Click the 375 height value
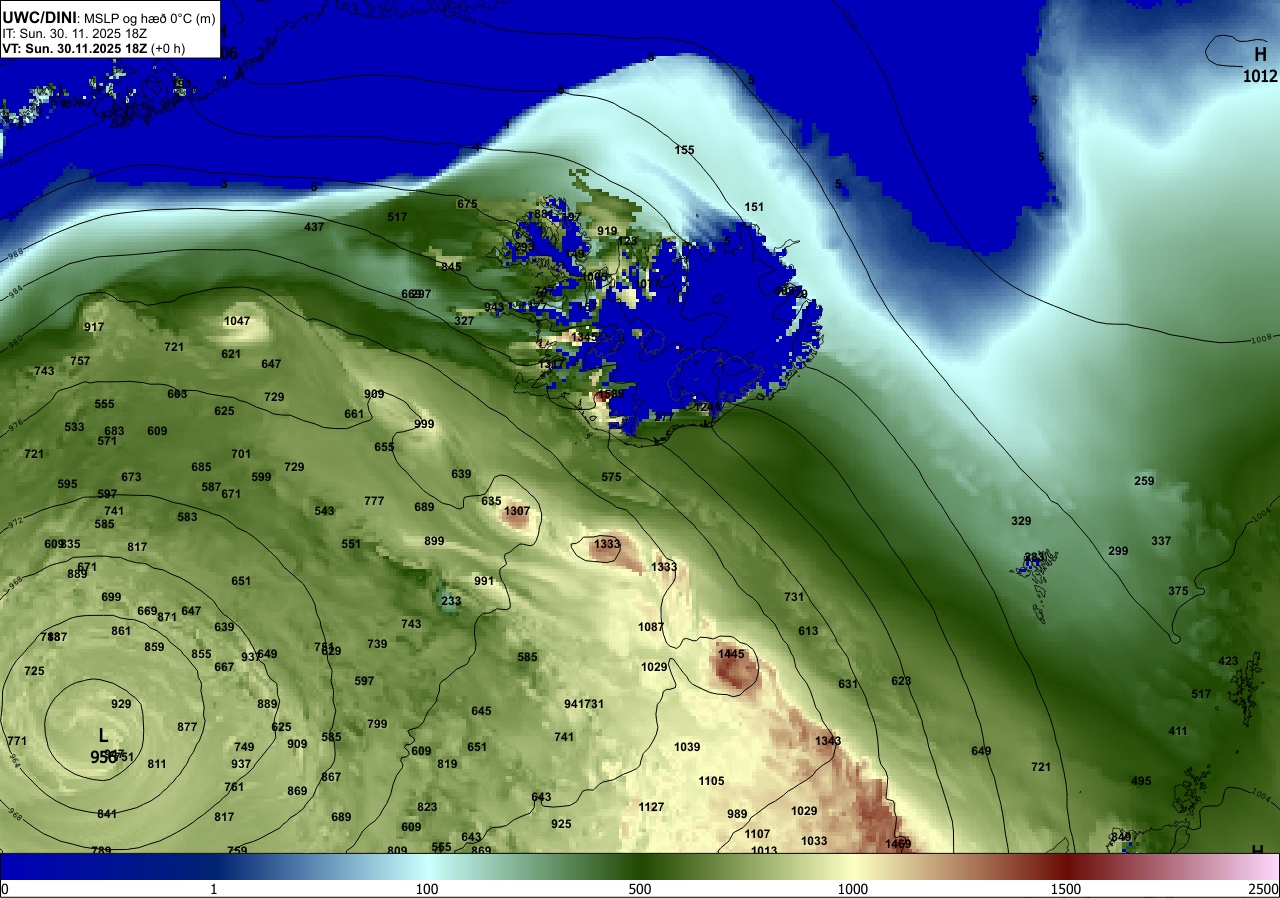The image size is (1280, 898). (x=1178, y=591)
